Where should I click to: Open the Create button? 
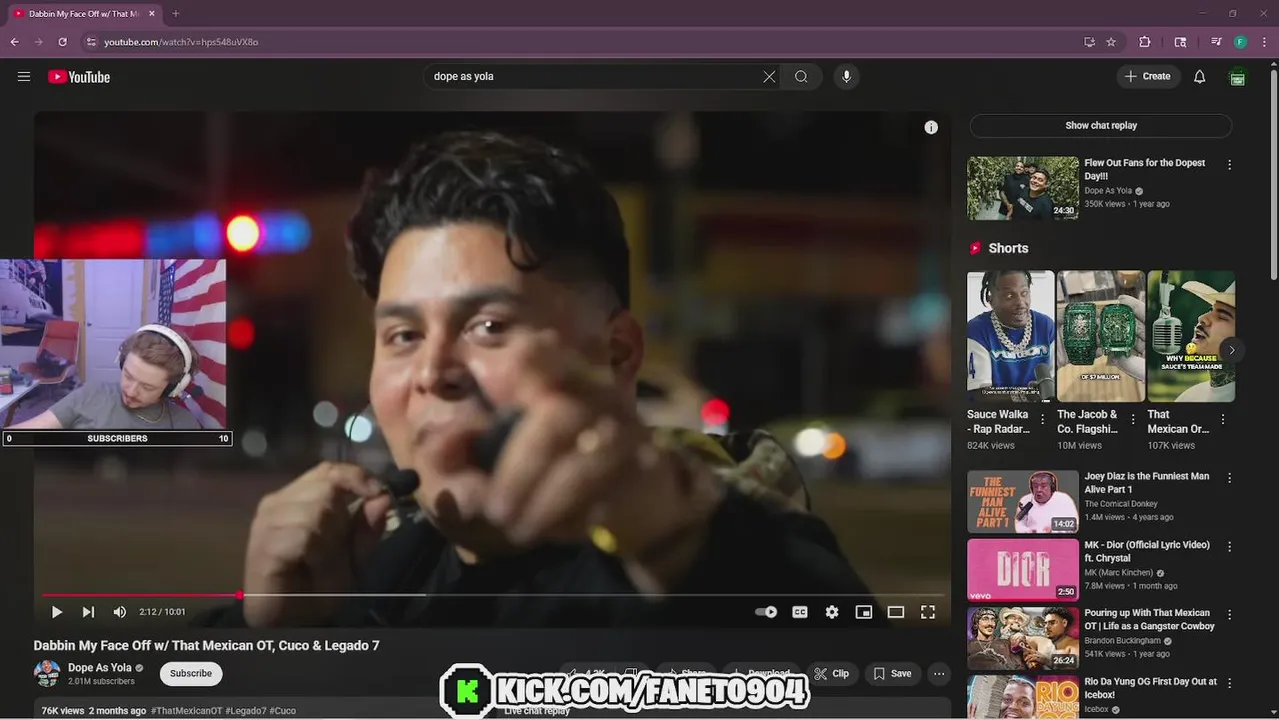pos(1148,76)
